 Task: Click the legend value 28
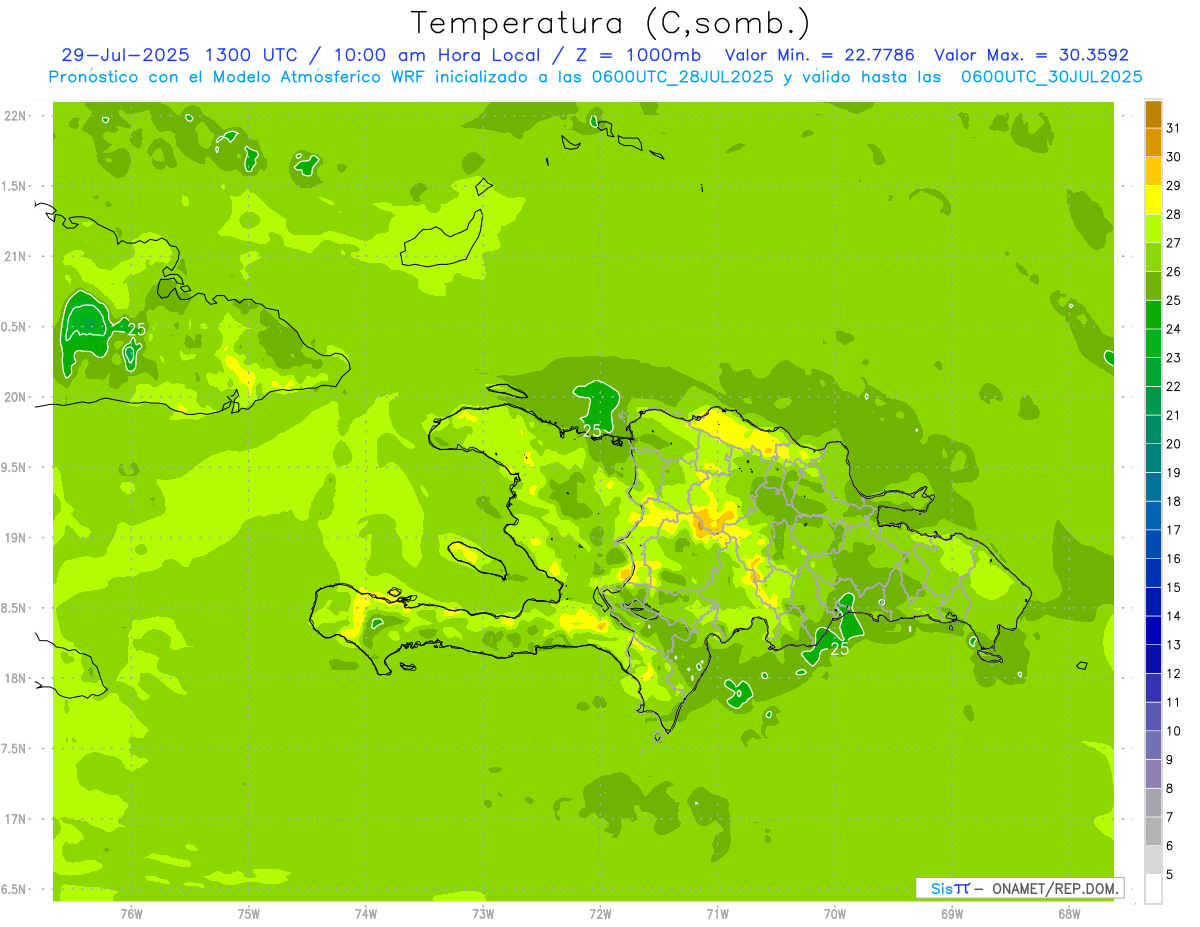pyautogui.click(x=1173, y=214)
